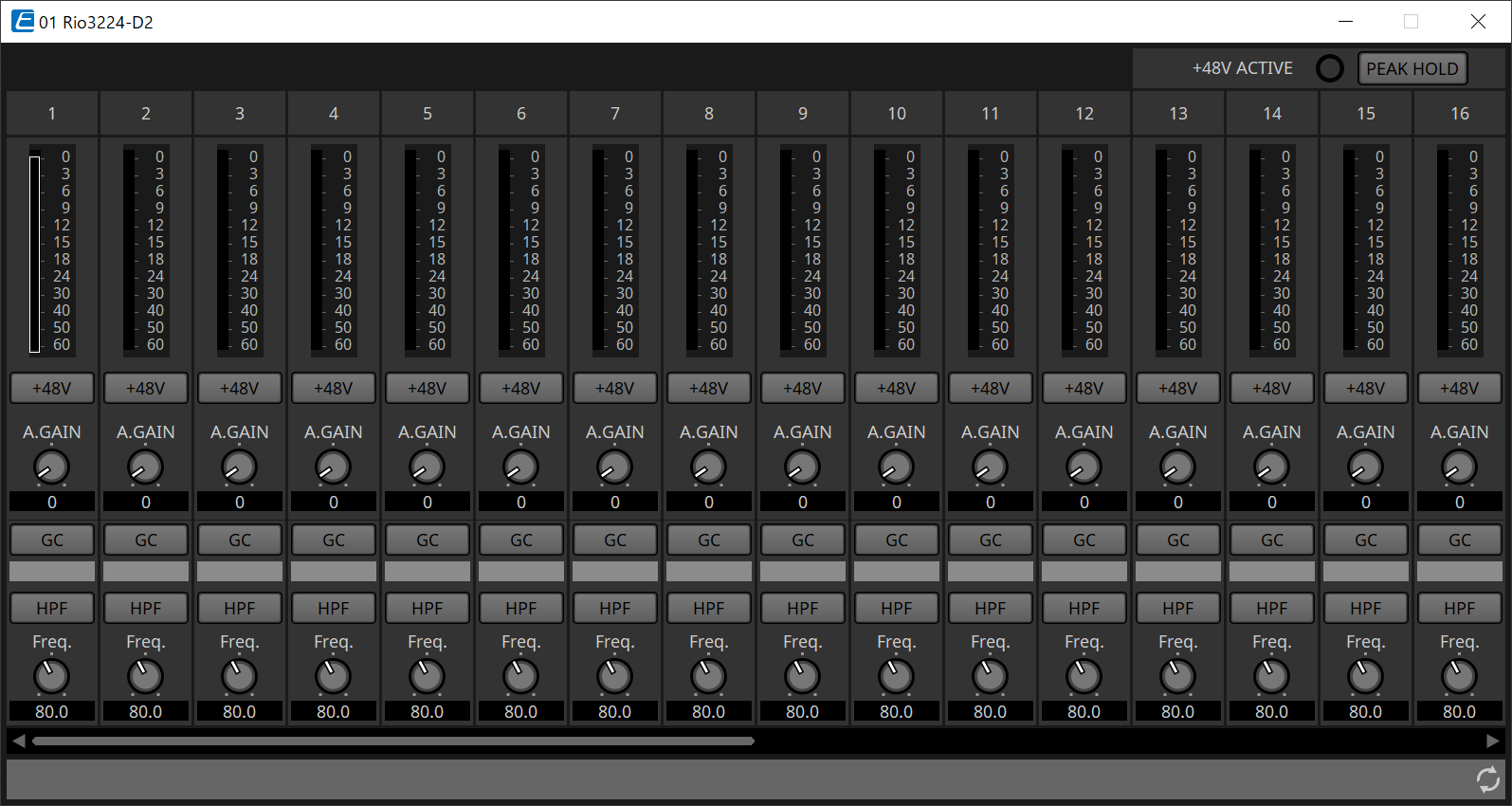This screenshot has width=1512, height=806.
Task: Toggle GC on channel 4
Action: click(x=334, y=540)
